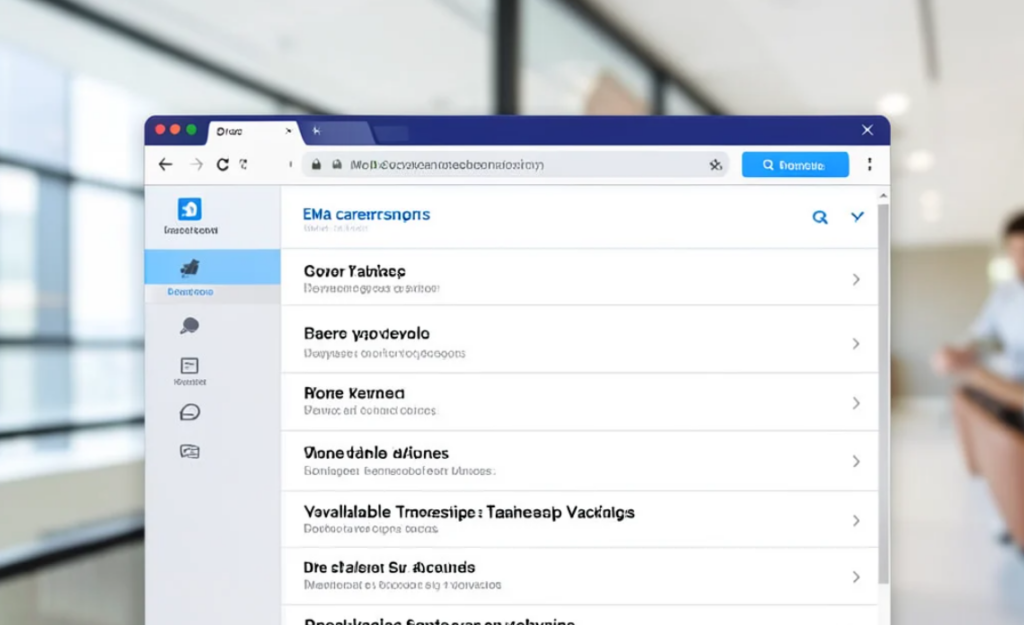Click the round chat sidebar icon
This screenshot has width=1024, height=625.
click(189, 412)
